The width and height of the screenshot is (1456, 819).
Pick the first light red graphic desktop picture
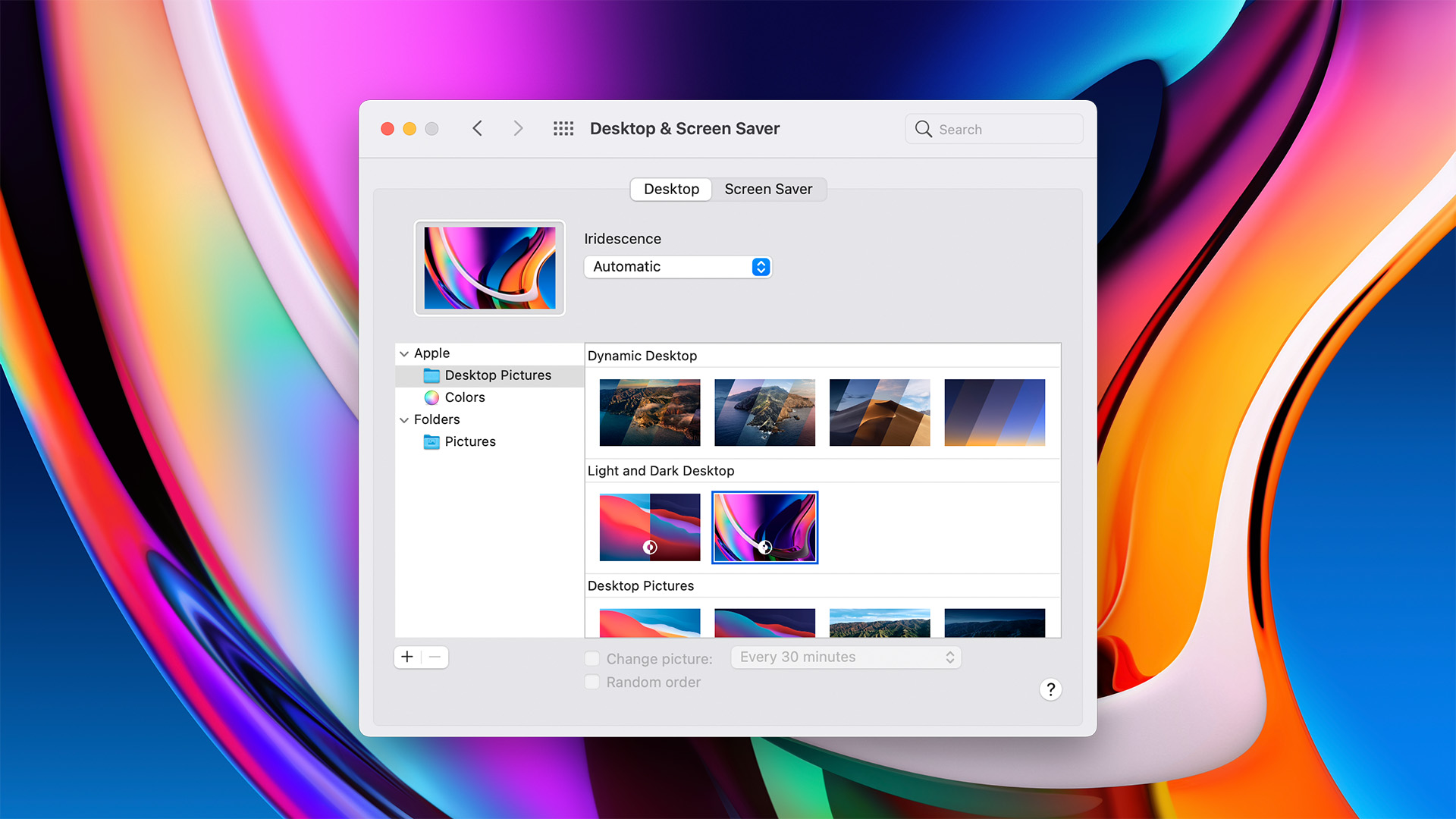[x=650, y=623]
